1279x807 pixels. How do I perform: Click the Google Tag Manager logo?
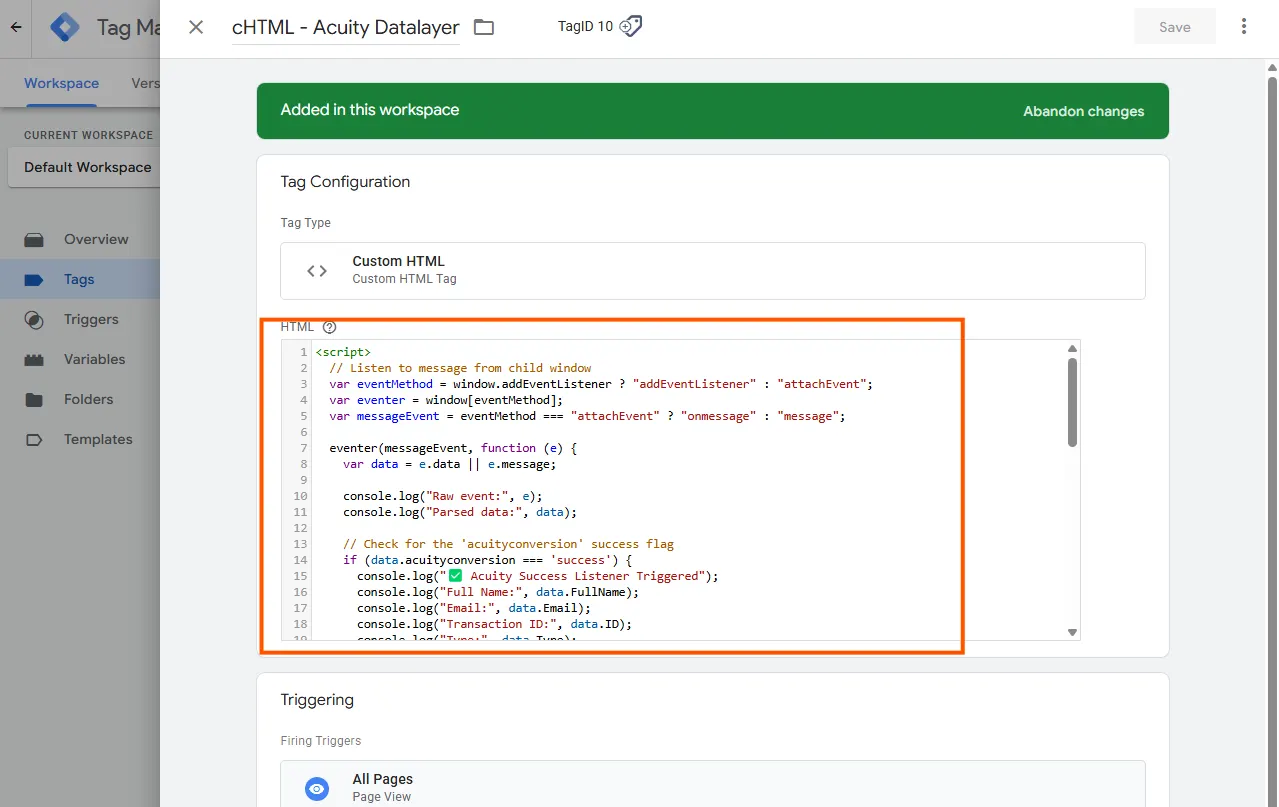[x=66, y=27]
